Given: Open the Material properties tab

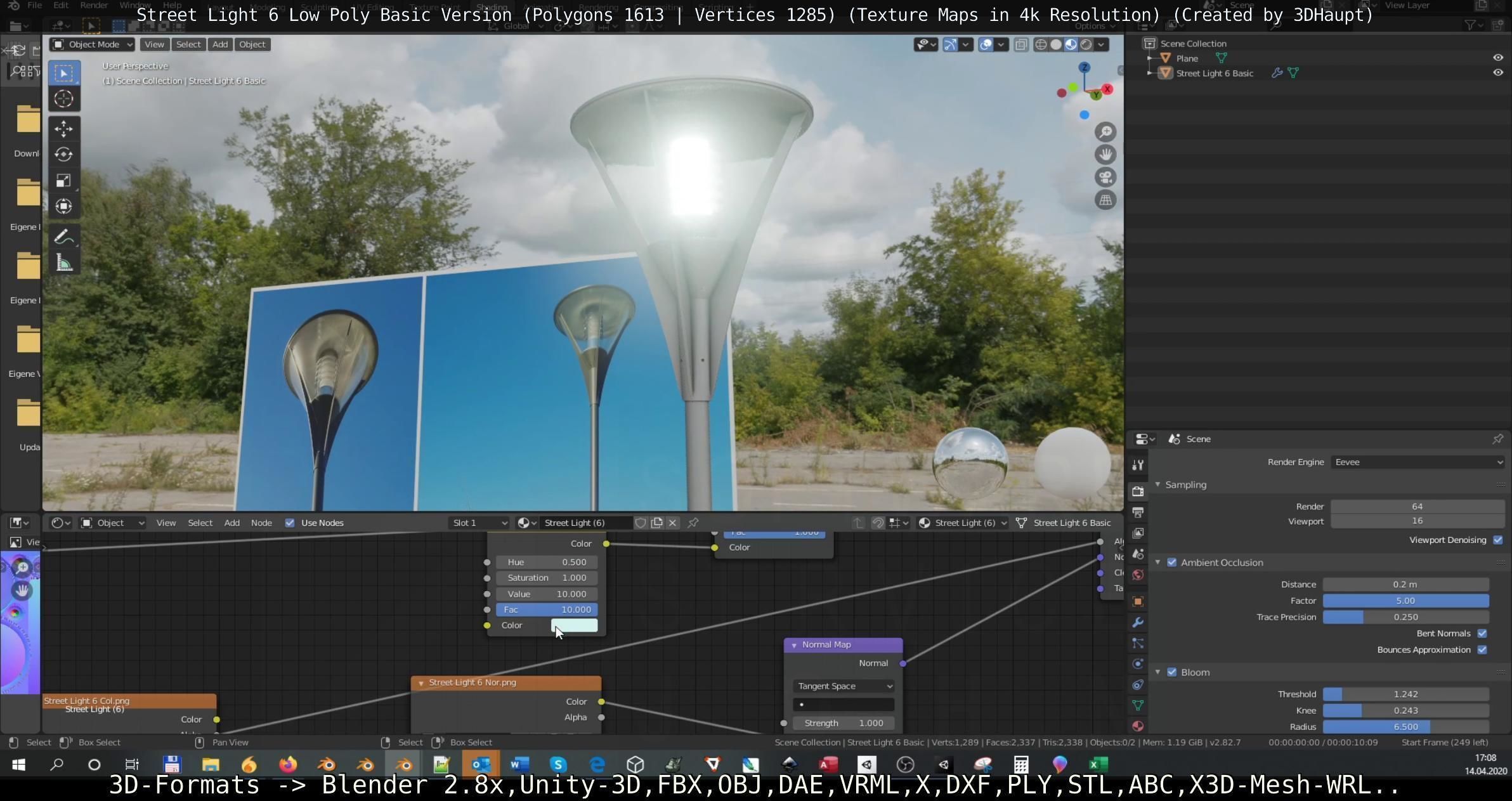Looking at the screenshot, I should pyautogui.click(x=1138, y=726).
